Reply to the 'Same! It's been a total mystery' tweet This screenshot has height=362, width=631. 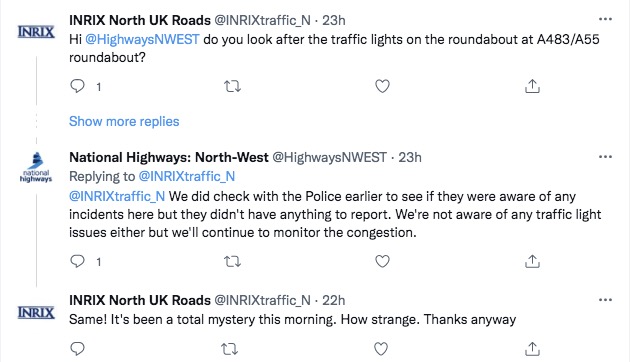pyautogui.click(x=77, y=349)
